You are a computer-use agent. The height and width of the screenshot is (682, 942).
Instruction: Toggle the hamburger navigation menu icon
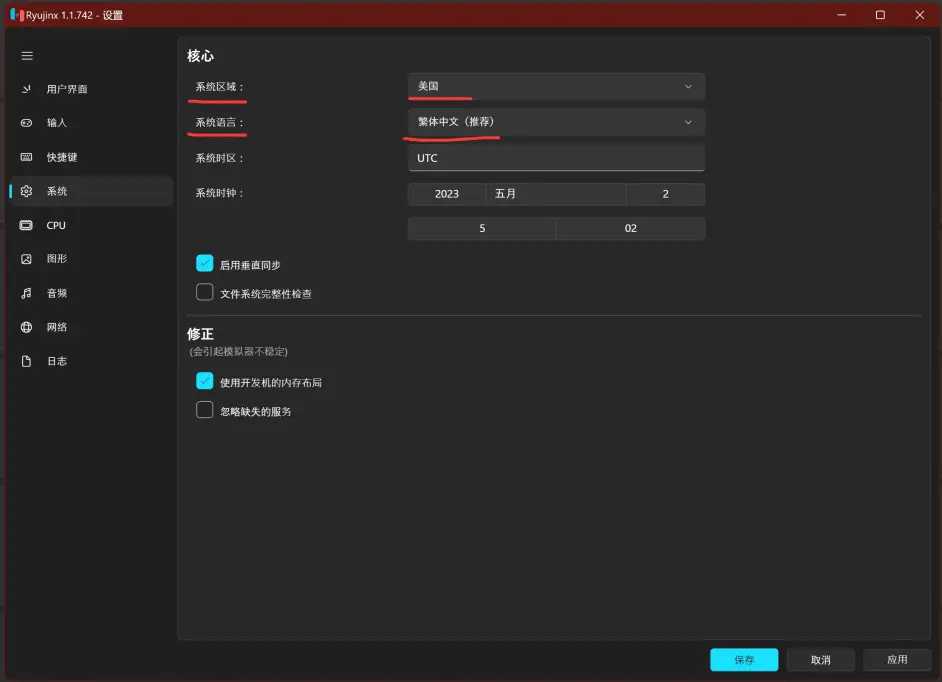[27, 56]
